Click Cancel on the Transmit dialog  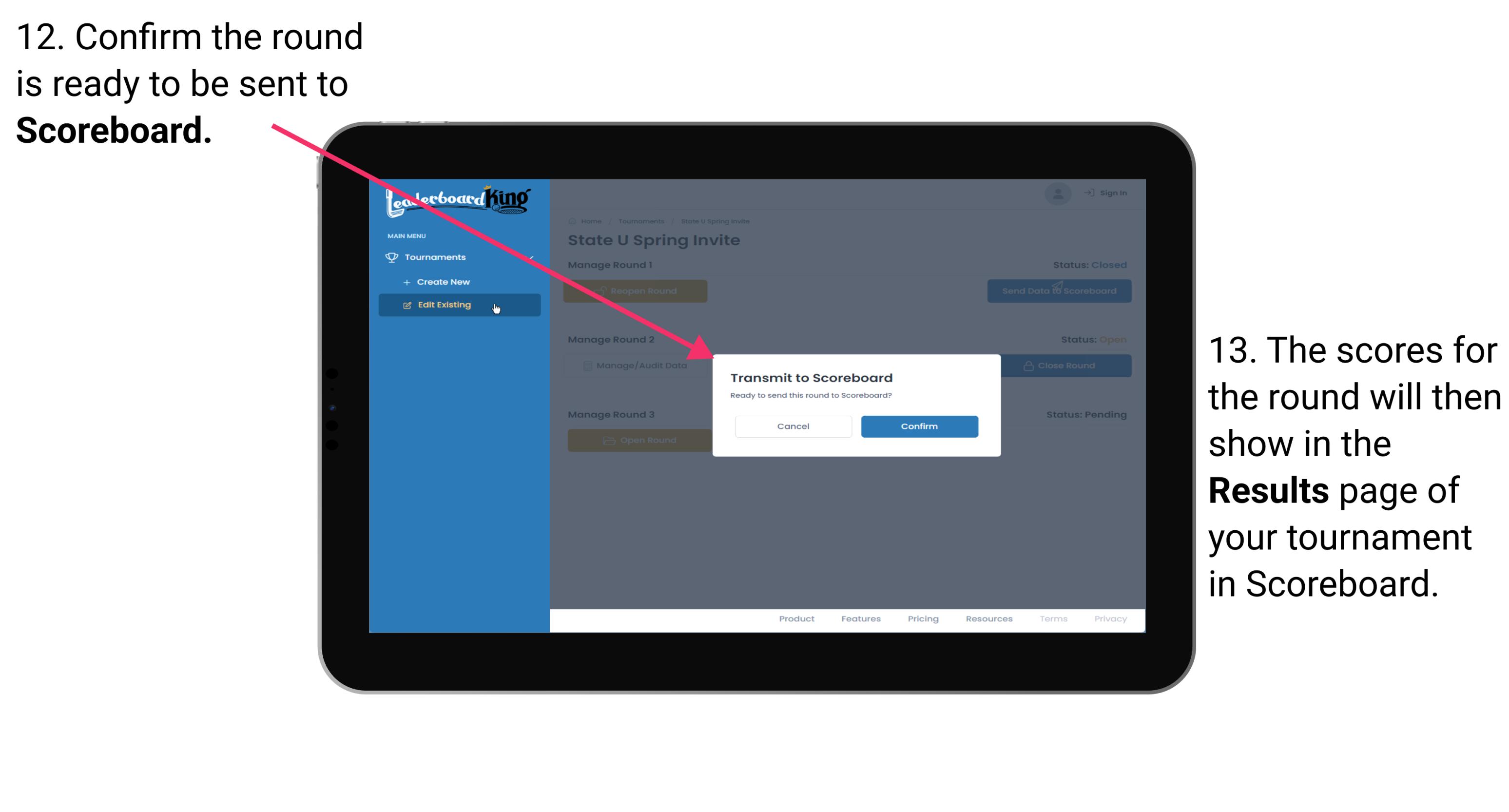coord(793,426)
